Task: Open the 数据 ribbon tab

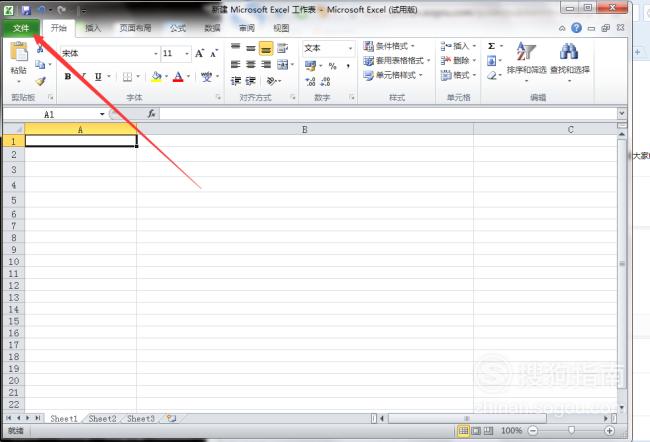Action: click(212, 28)
